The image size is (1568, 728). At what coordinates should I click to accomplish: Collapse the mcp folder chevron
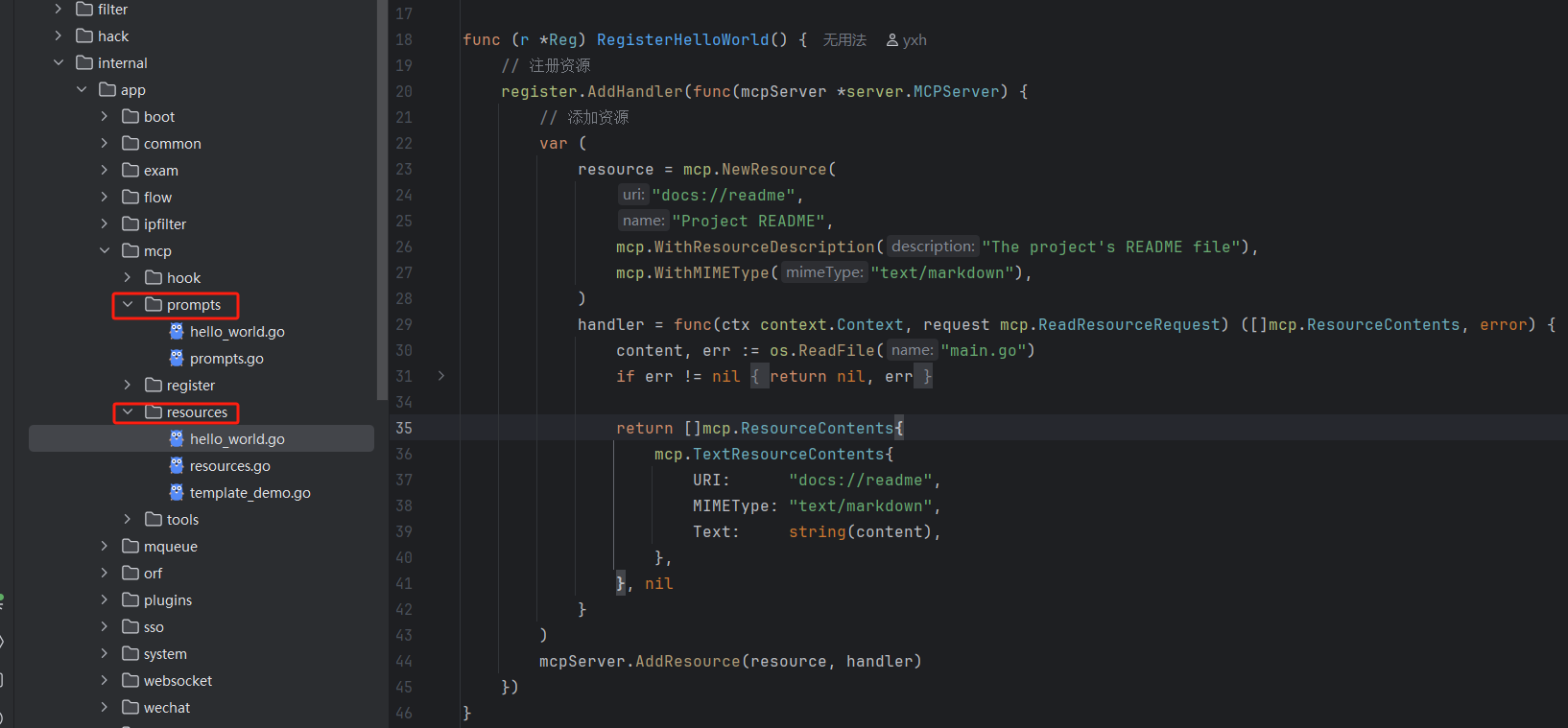coord(105,250)
